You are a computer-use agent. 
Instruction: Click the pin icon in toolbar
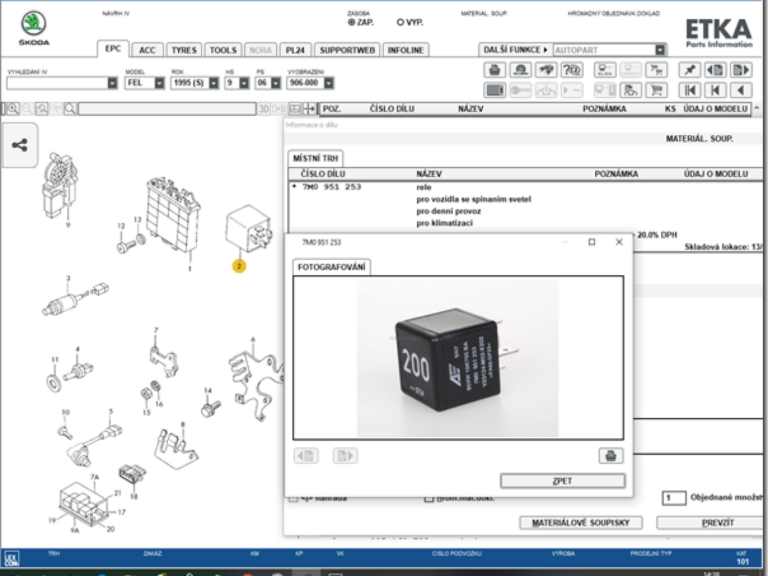pos(689,70)
